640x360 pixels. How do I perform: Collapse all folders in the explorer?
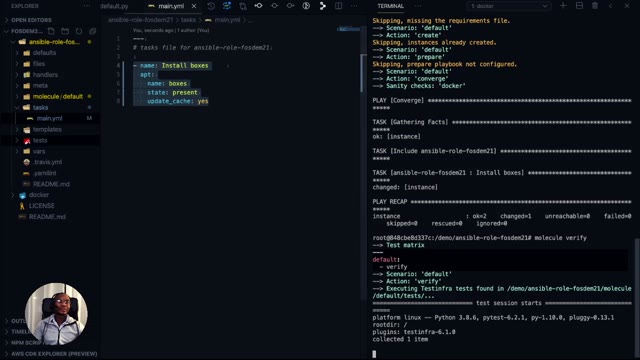coord(93,31)
